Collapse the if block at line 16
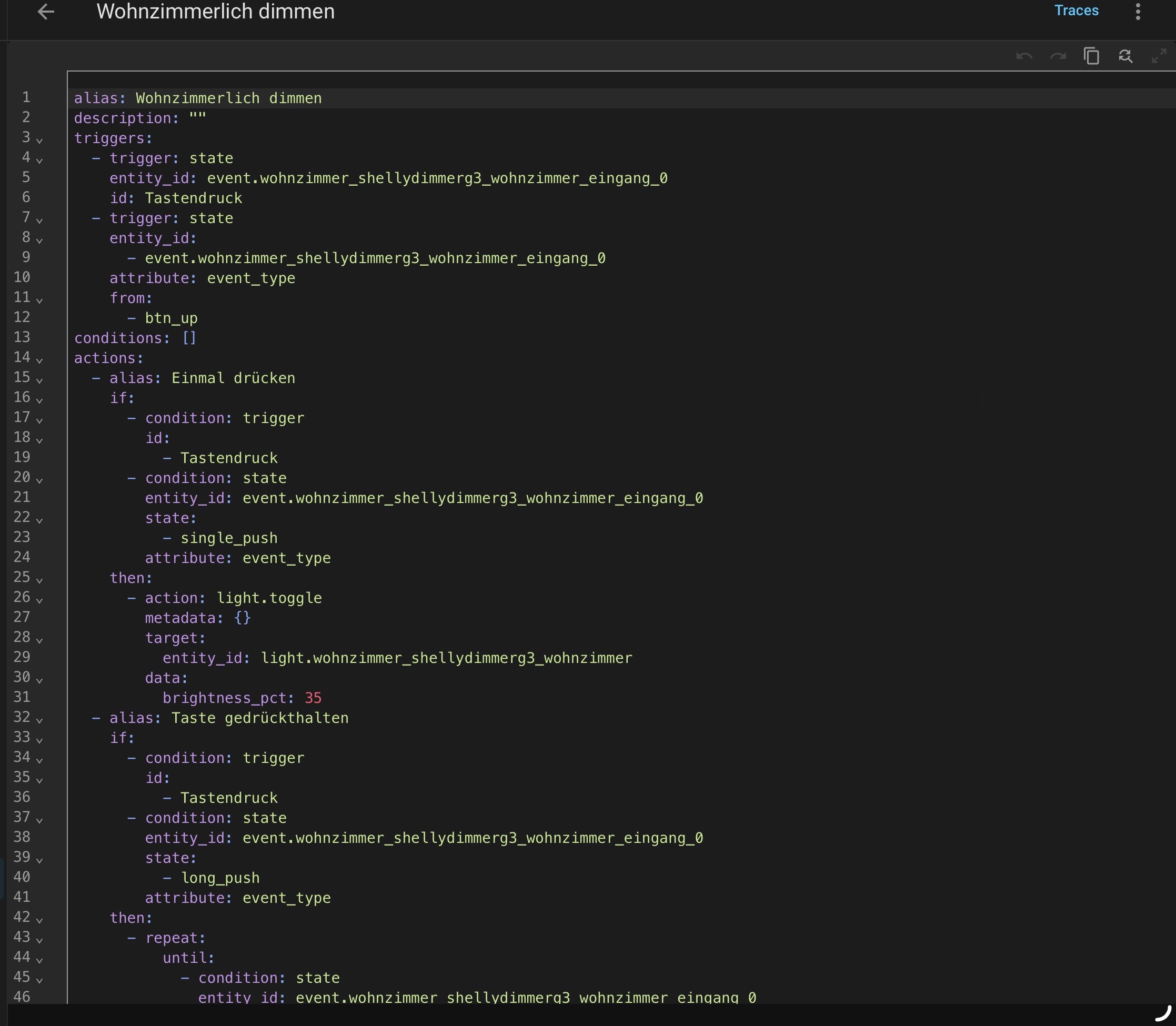 39,400
